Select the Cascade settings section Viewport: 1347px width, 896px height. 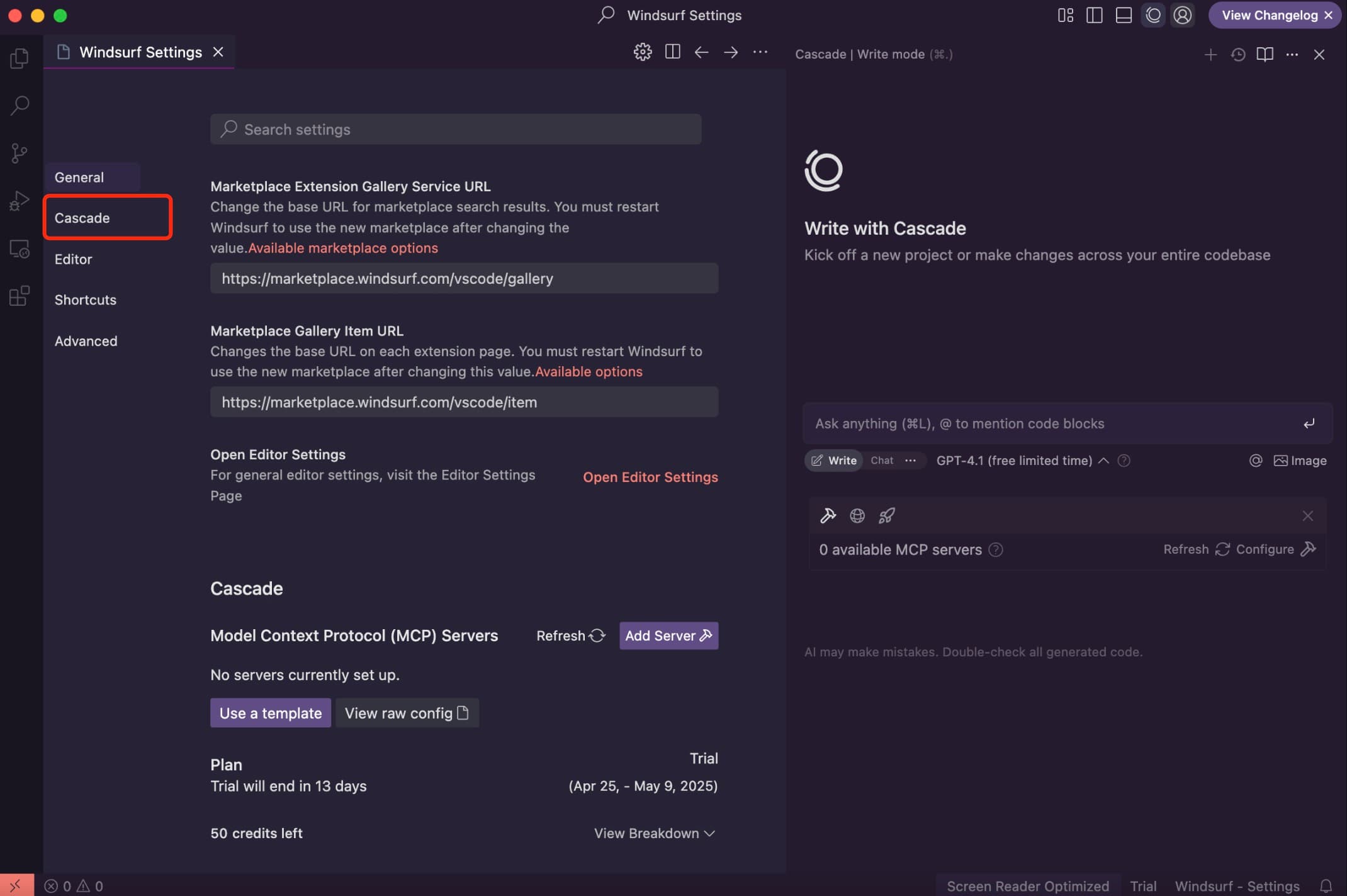tap(82, 218)
